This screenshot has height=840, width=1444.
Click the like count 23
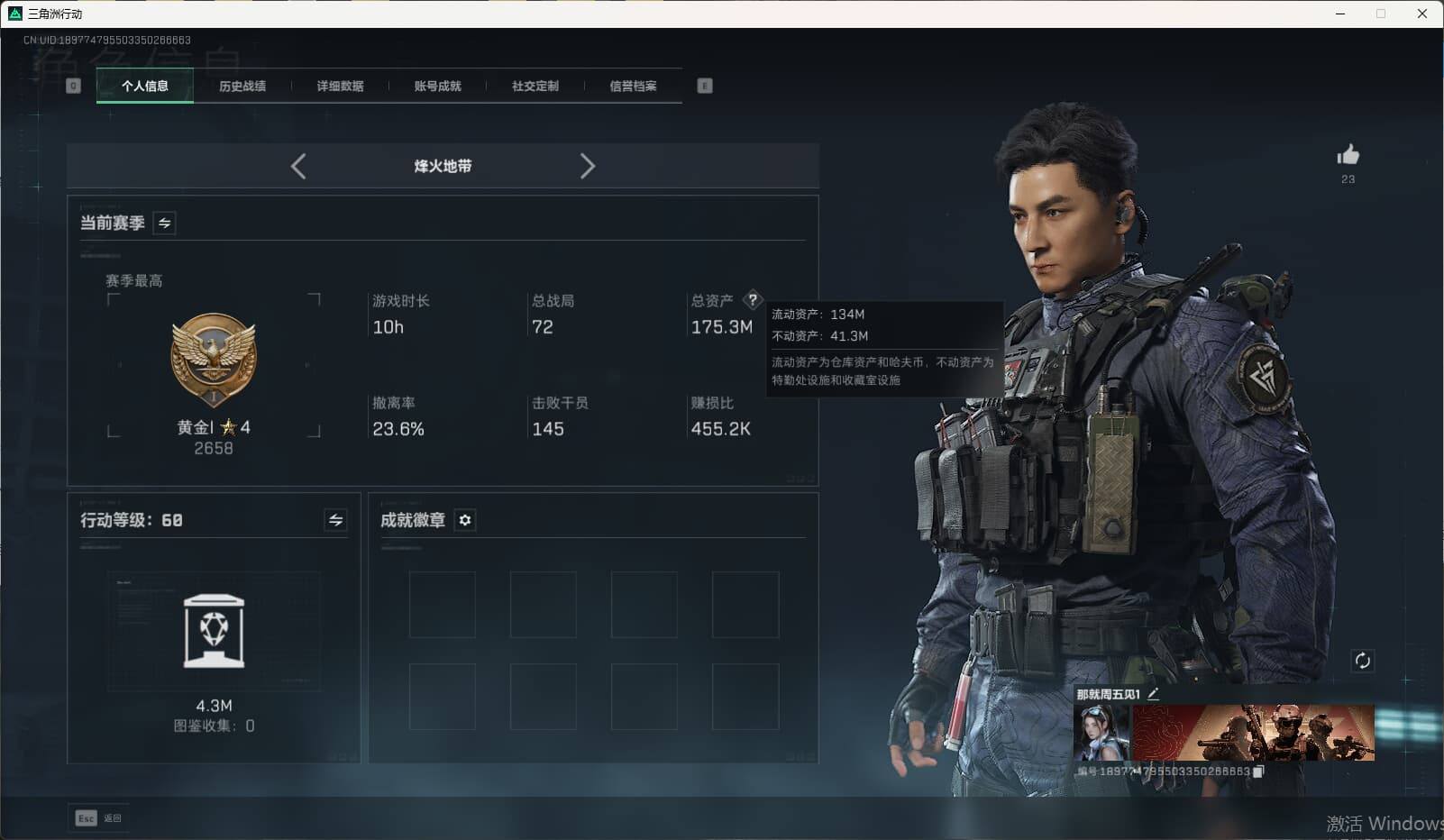tap(1348, 179)
